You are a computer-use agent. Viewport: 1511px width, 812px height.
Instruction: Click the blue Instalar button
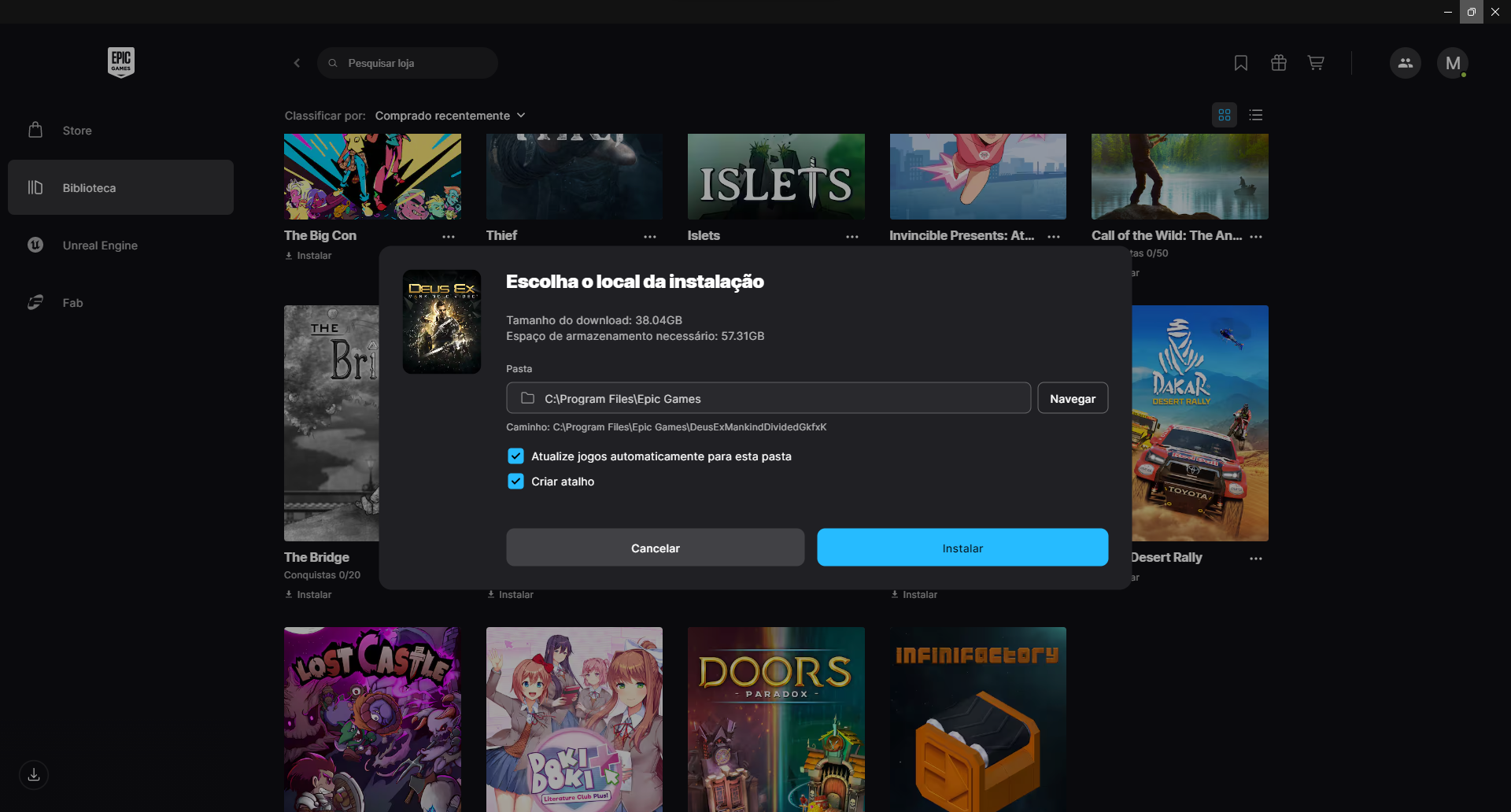tap(962, 548)
